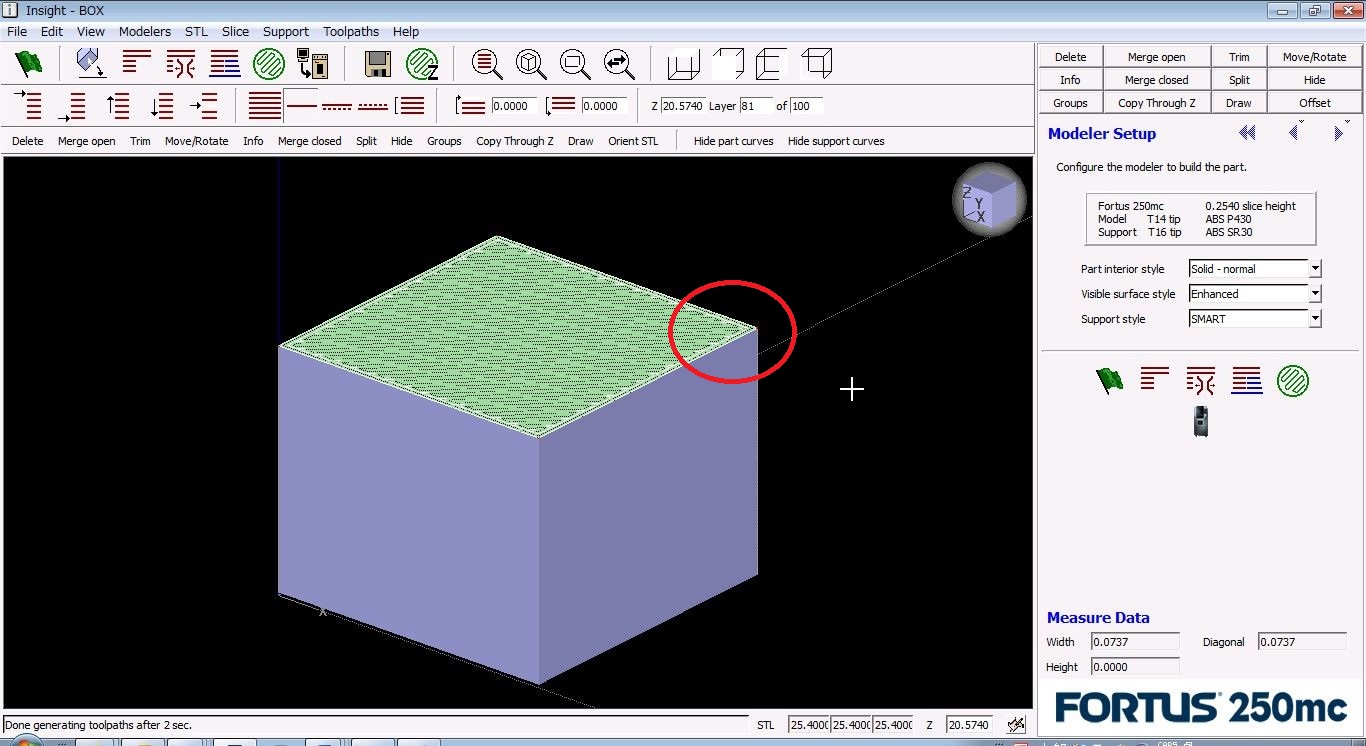Toggle Hide support curves

836,141
